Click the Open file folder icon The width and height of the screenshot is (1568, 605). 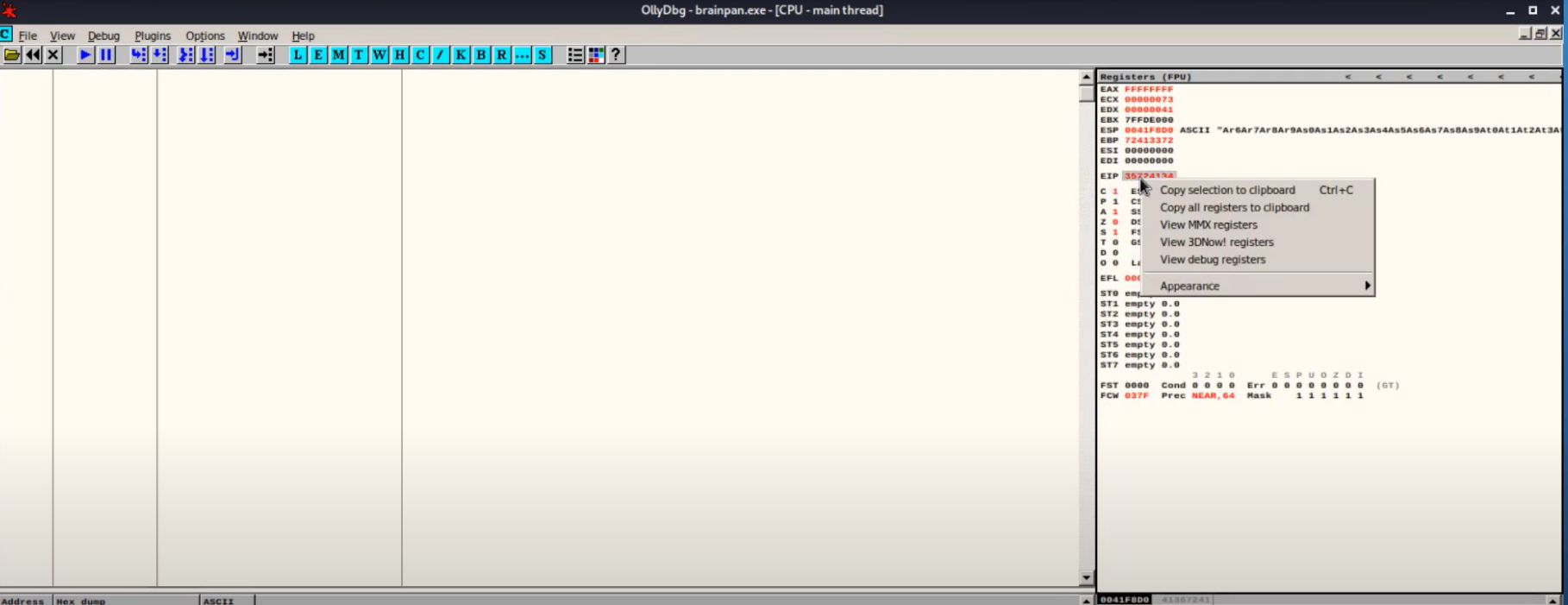pyautogui.click(x=12, y=55)
